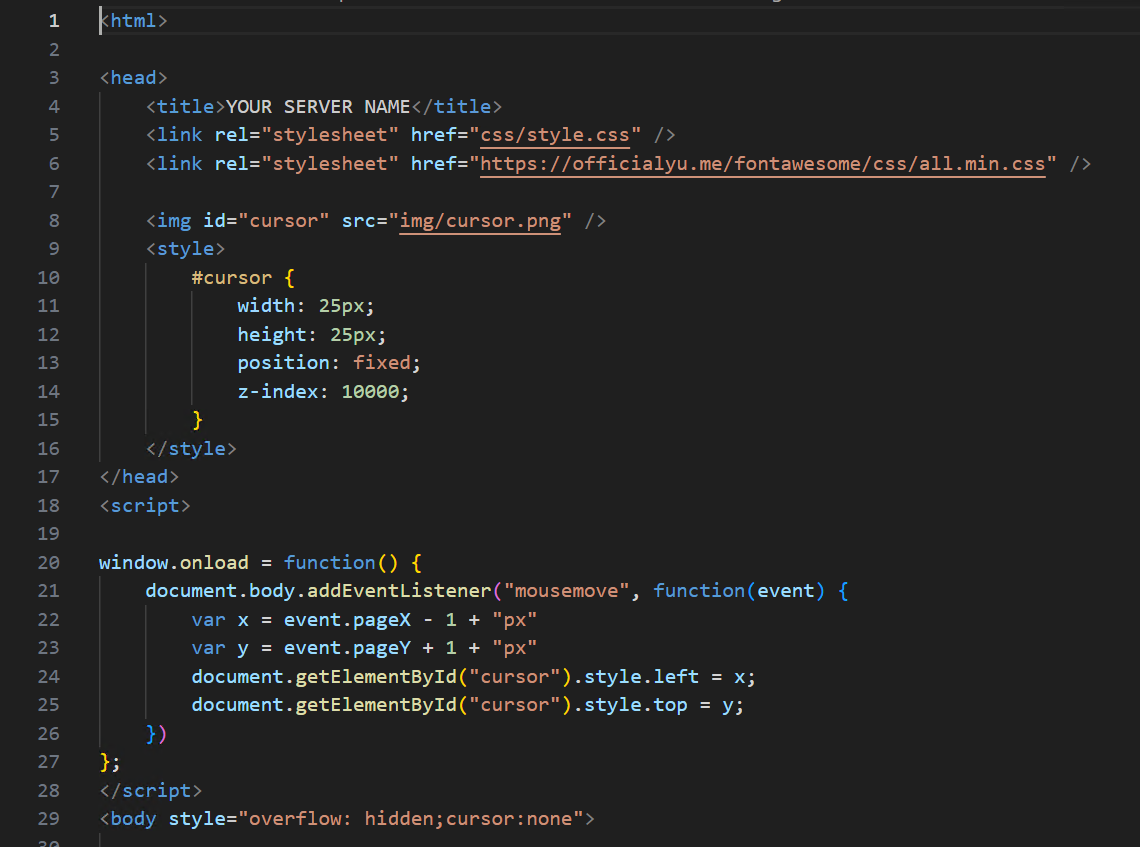The height and width of the screenshot is (847, 1140).
Task: Click the body tag's style attribute value
Action: point(410,819)
